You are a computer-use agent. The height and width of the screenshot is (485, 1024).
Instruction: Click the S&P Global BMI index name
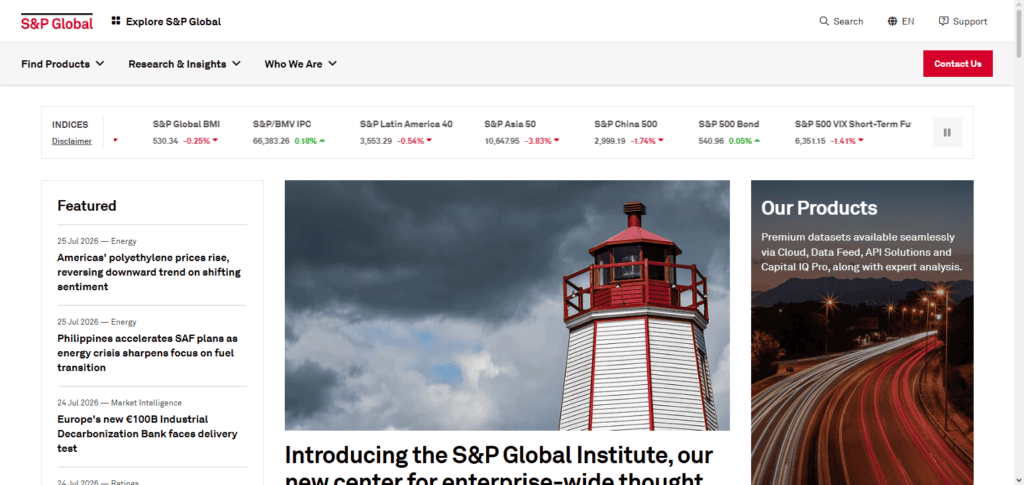[x=186, y=124]
